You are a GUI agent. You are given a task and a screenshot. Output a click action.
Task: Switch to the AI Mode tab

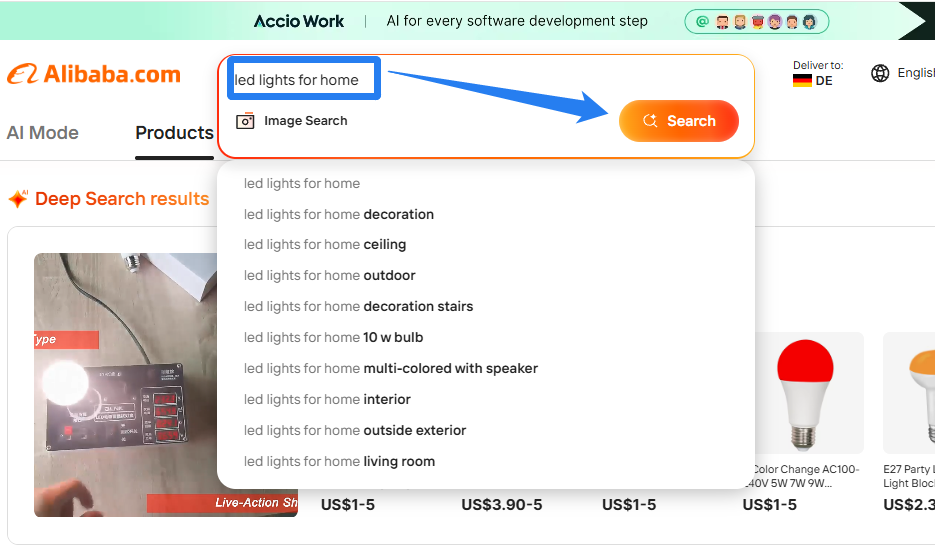coord(42,132)
